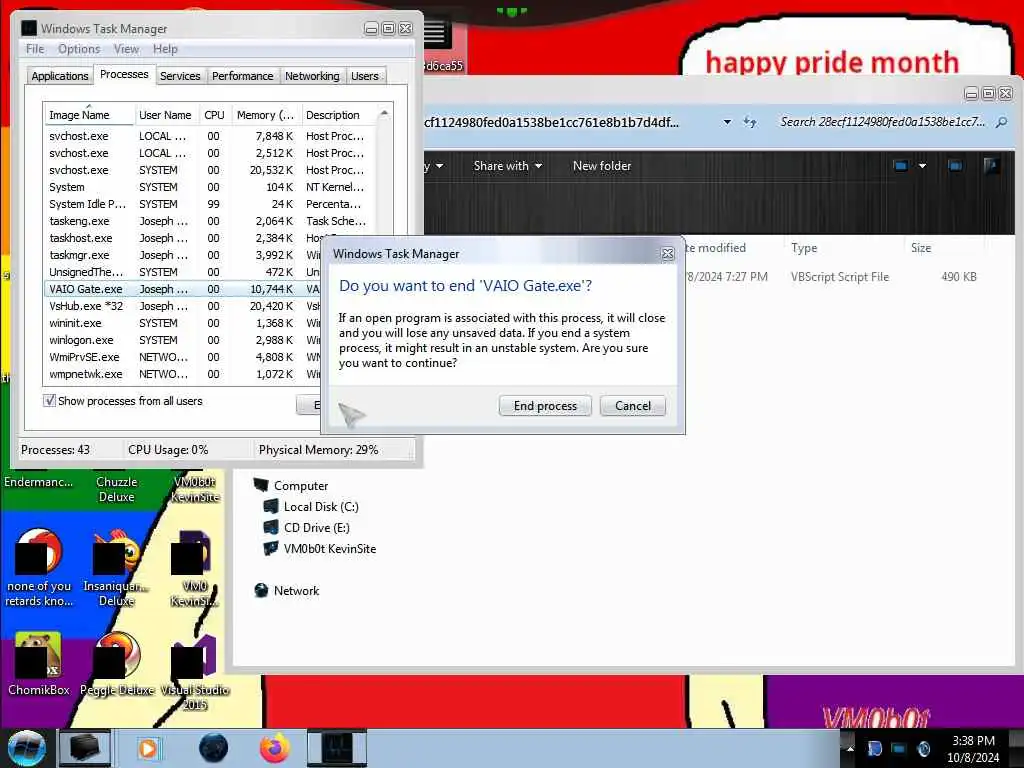Click the End process button
The width and height of the screenshot is (1024, 768).
point(545,406)
